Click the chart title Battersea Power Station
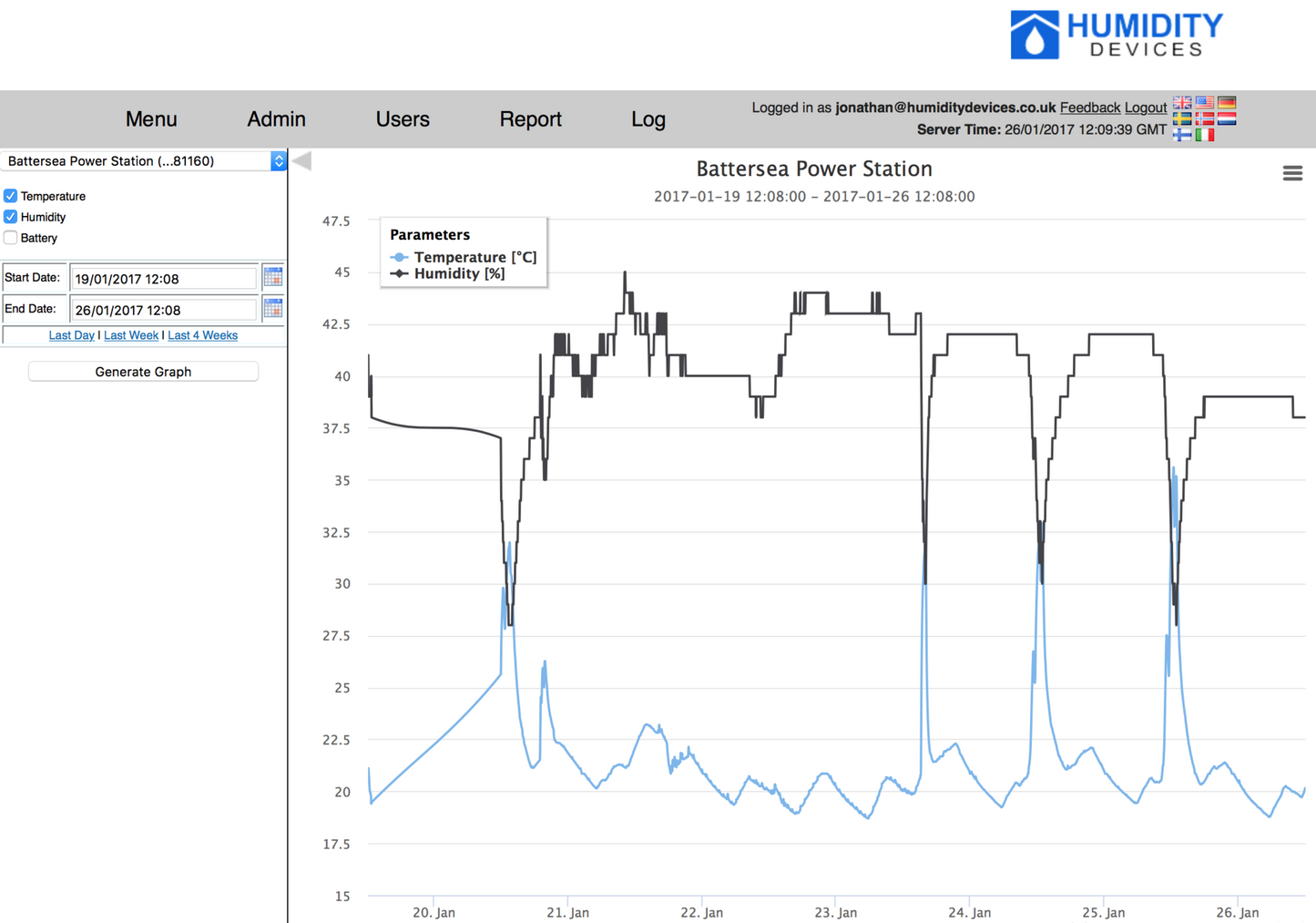 click(814, 169)
